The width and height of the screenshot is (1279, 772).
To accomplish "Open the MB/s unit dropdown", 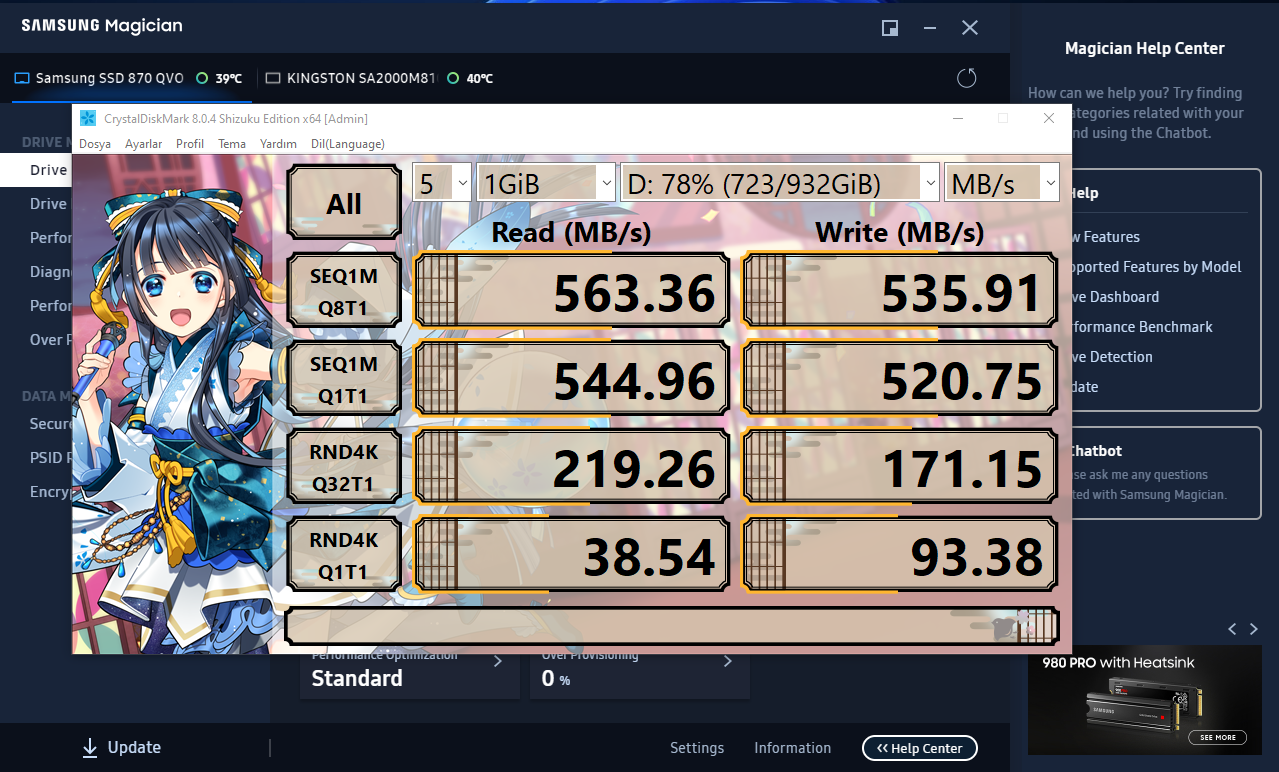I will tap(1002, 183).
